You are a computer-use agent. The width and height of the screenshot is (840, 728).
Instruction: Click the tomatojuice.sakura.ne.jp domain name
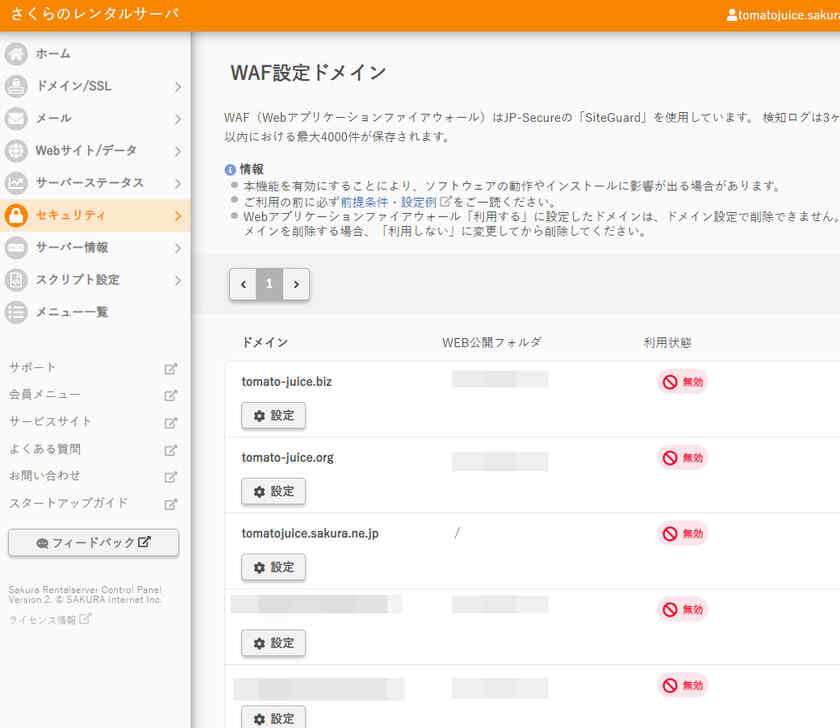[x=310, y=534]
